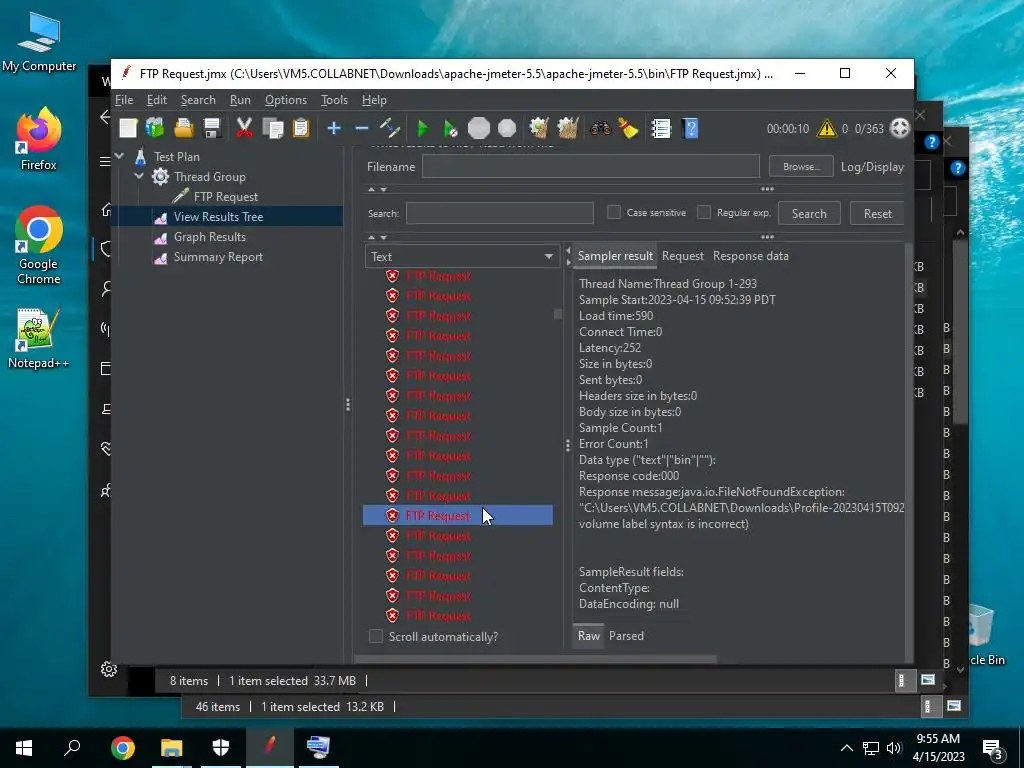The image size is (1024, 768).
Task: Select FTP Request in test plan tree
Action: tap(225, 197)
